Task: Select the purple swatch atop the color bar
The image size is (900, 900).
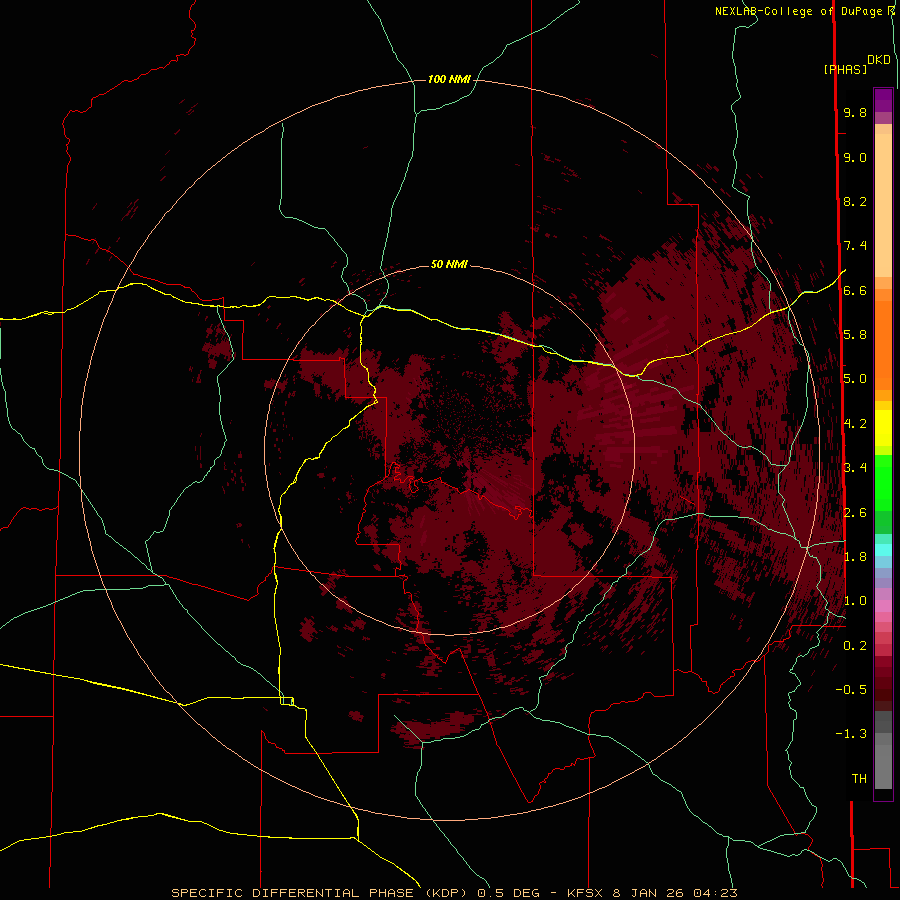Action: pos(883,100)
